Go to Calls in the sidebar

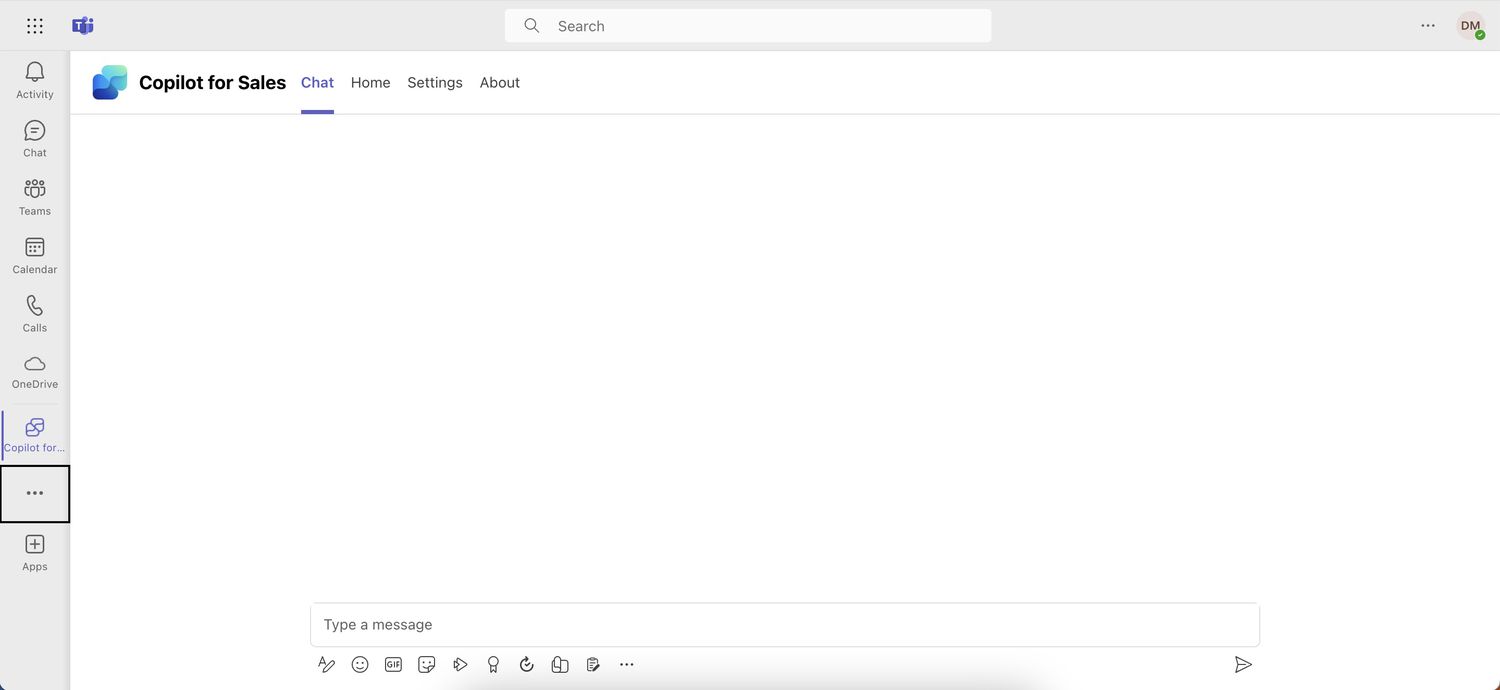pos(34,313)
